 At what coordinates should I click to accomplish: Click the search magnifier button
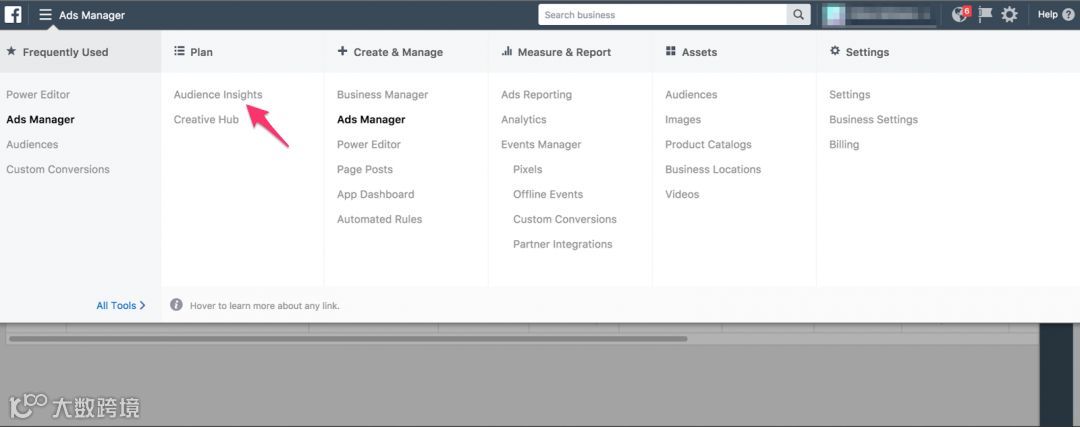[x=798, y=14]
